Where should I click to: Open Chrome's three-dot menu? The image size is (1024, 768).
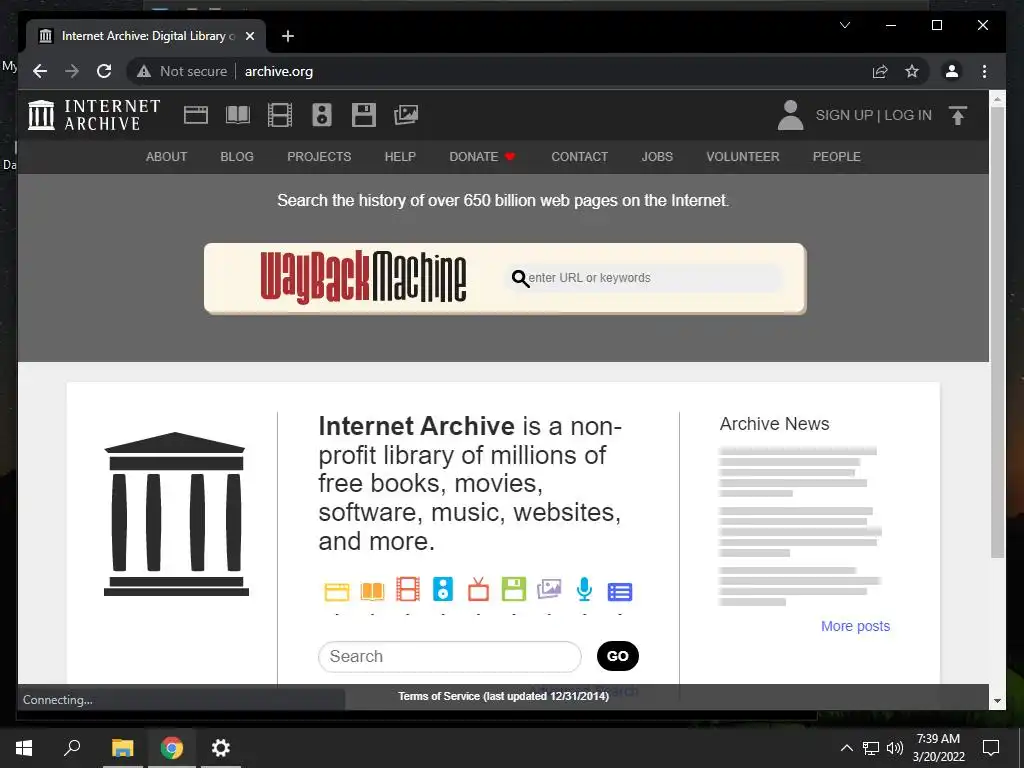(x=984, y=71)
